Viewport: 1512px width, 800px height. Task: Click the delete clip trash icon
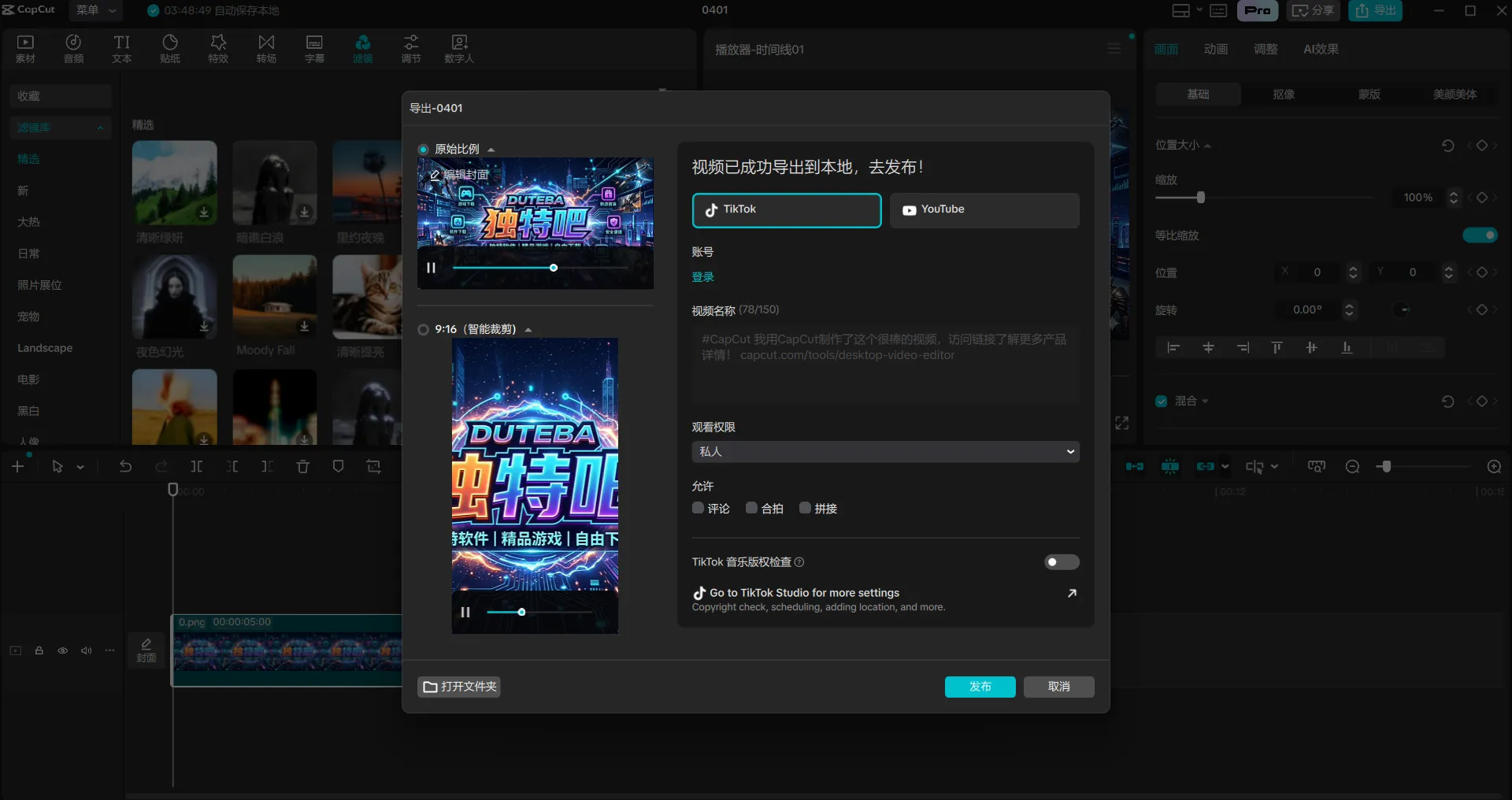[303, 466]
